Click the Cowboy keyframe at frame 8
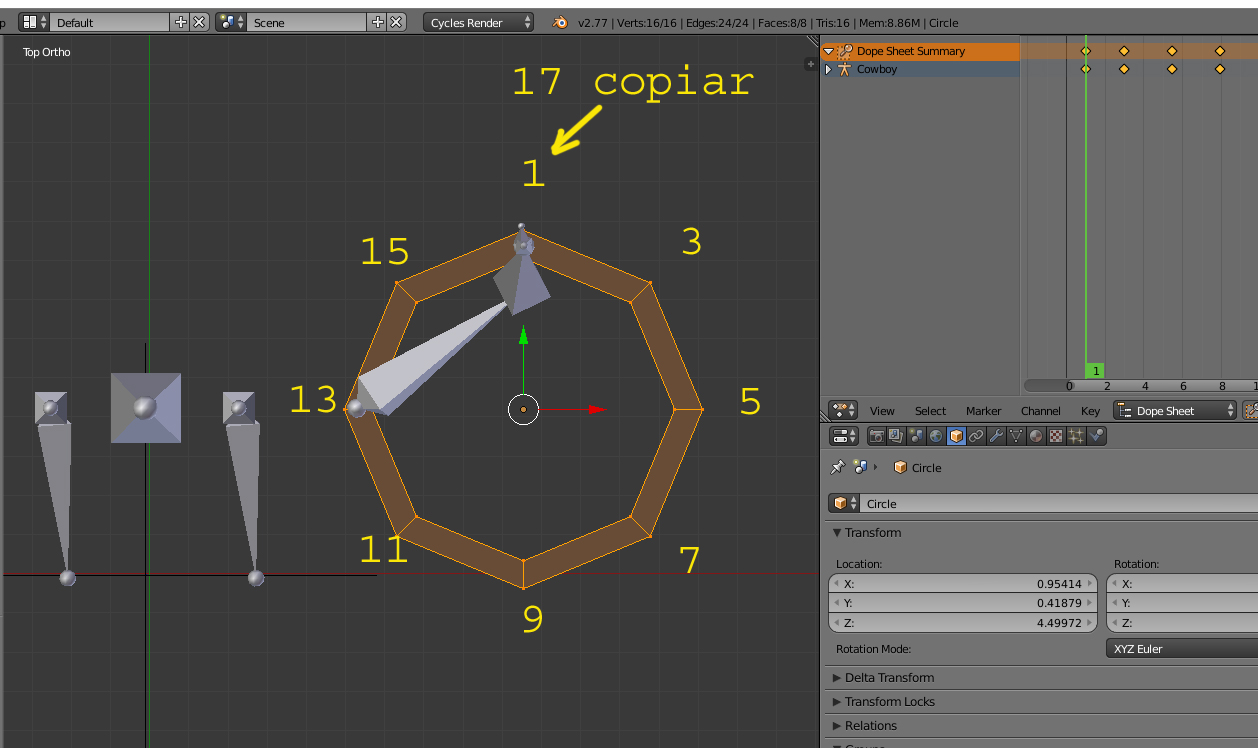 1220,69
